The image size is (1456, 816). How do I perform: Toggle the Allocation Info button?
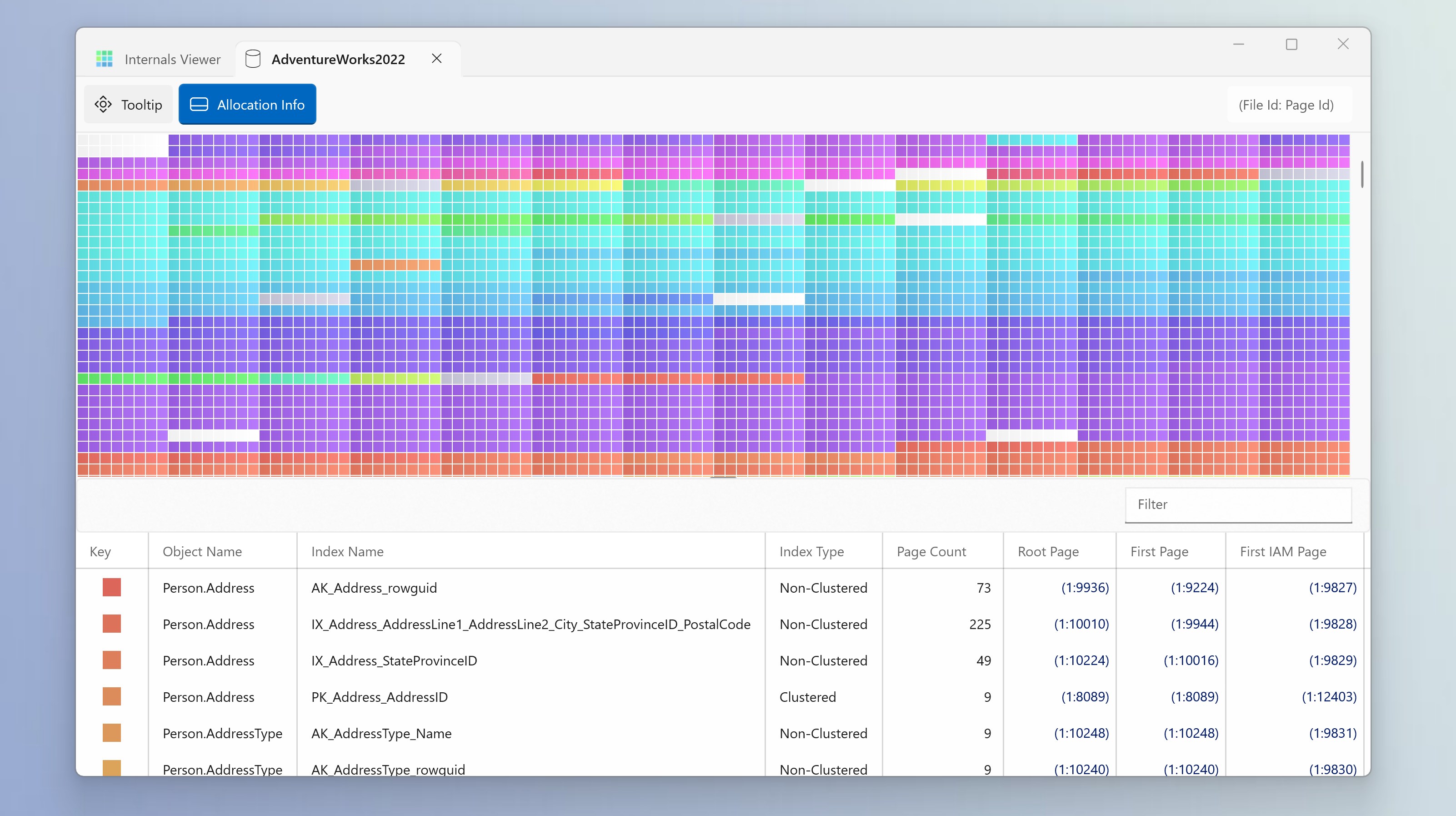click(x=248, y=105)
